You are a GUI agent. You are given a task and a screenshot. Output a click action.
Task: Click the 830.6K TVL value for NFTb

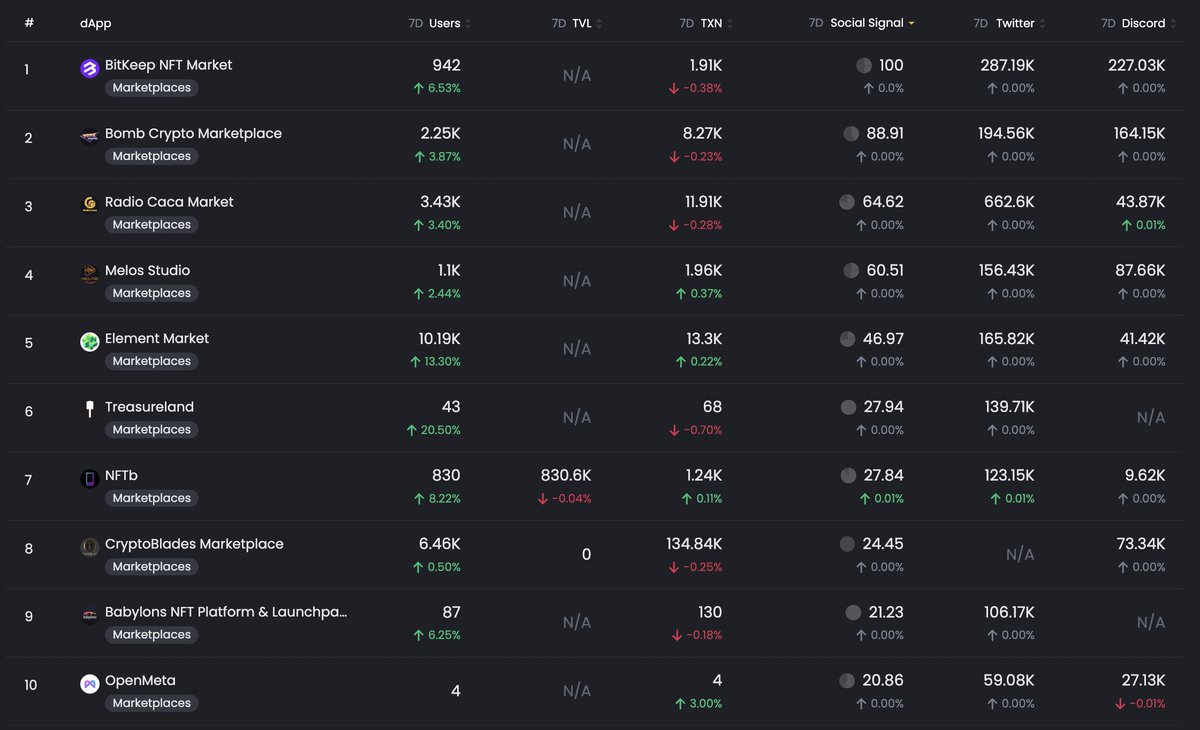pyautogui.click(x=566, y=475)
